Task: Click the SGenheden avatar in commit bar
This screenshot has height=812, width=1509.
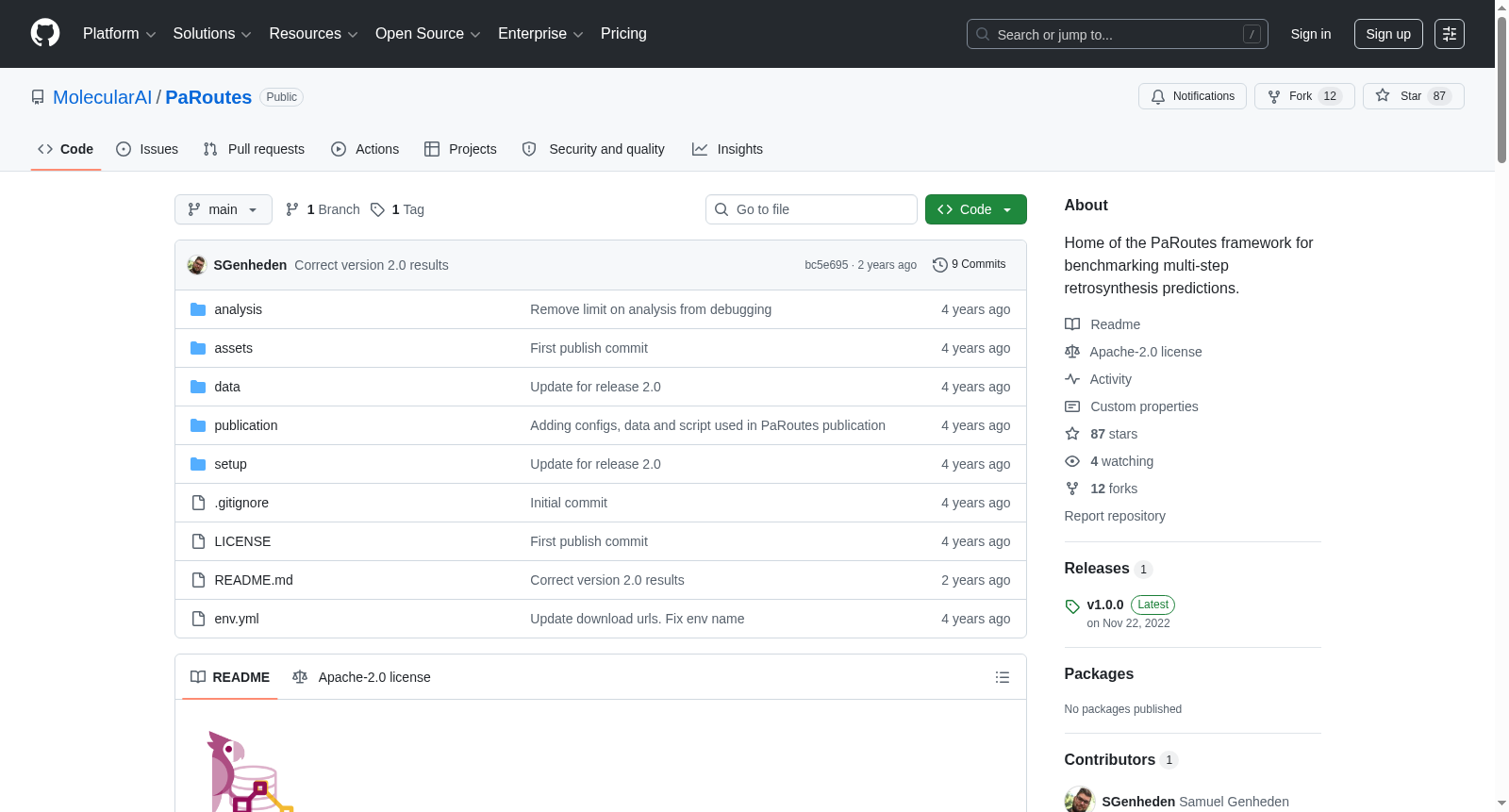Action: [197, 265]
